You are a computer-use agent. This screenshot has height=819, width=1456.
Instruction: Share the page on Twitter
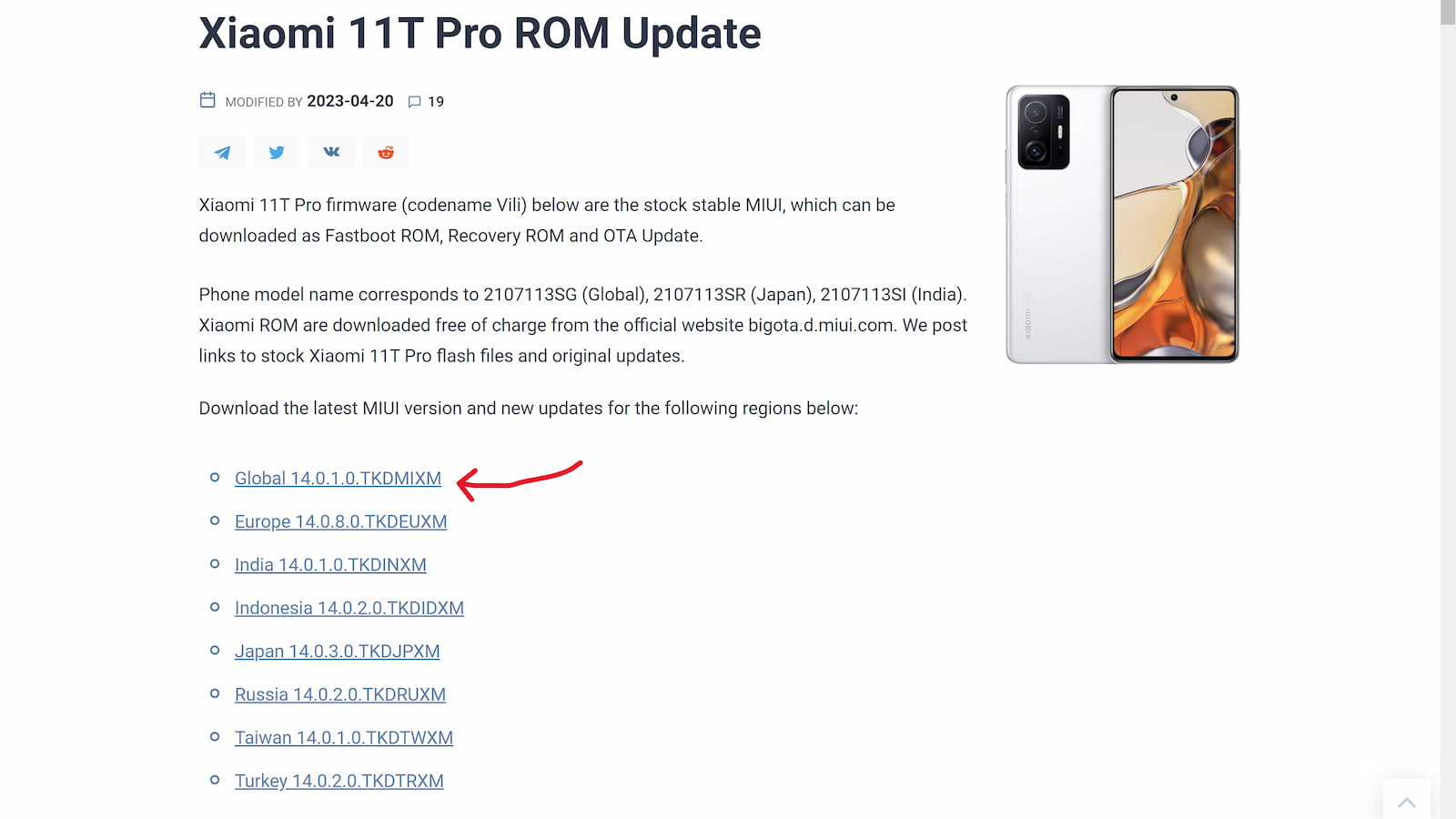277,152
